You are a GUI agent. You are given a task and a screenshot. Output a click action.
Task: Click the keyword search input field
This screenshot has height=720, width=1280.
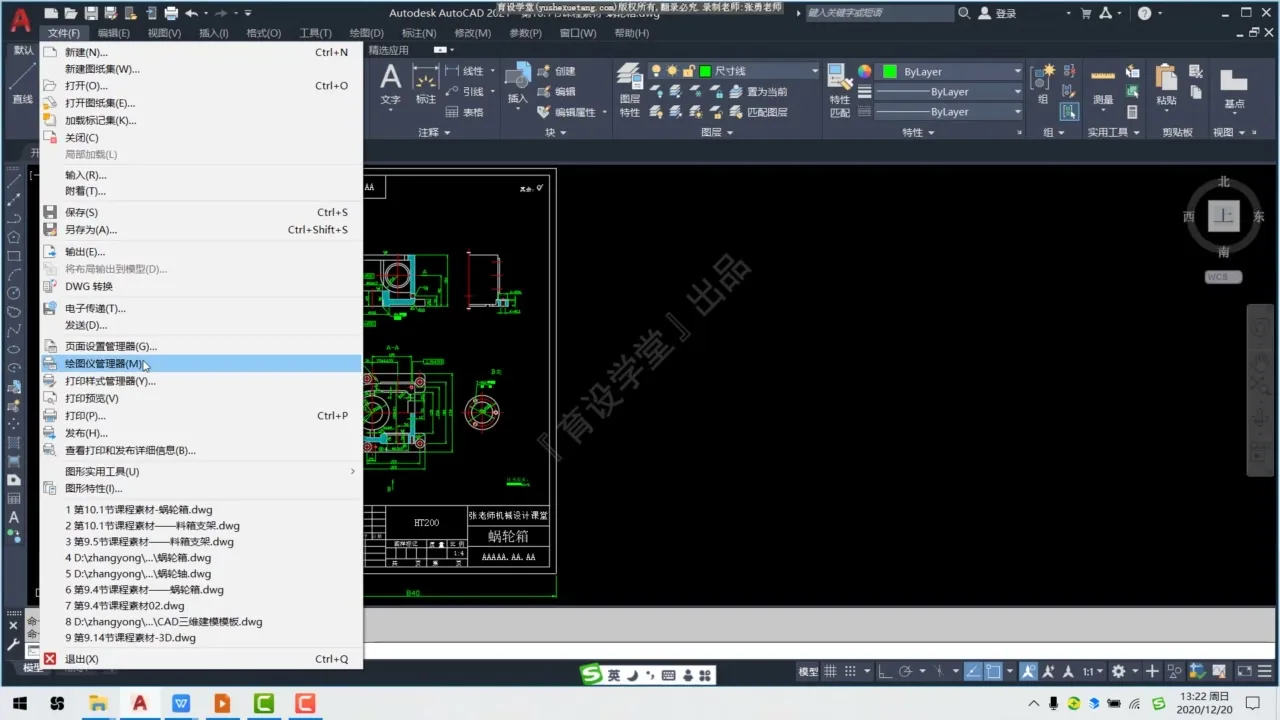click(x=878, y=13)
